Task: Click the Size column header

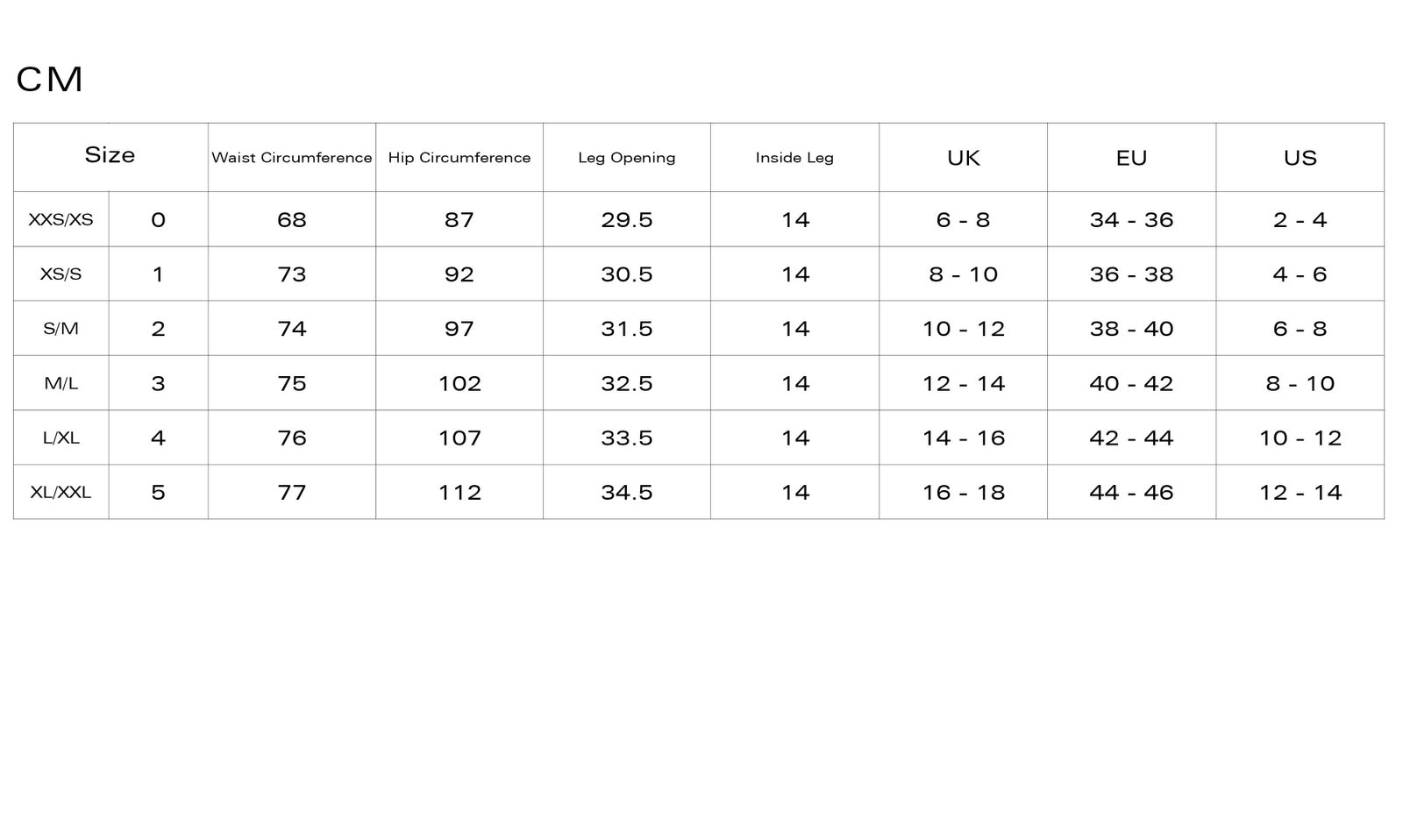Action: click(110, 155)
